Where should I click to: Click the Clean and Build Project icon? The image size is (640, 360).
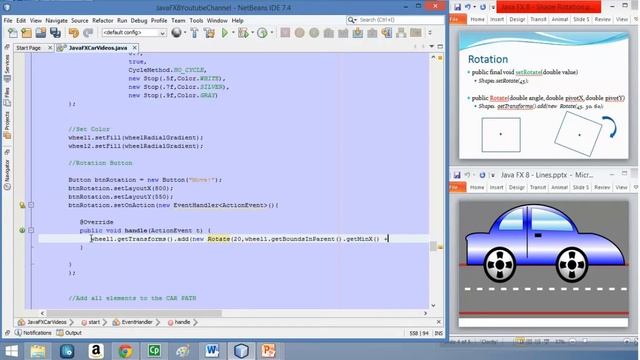point(209,33)
